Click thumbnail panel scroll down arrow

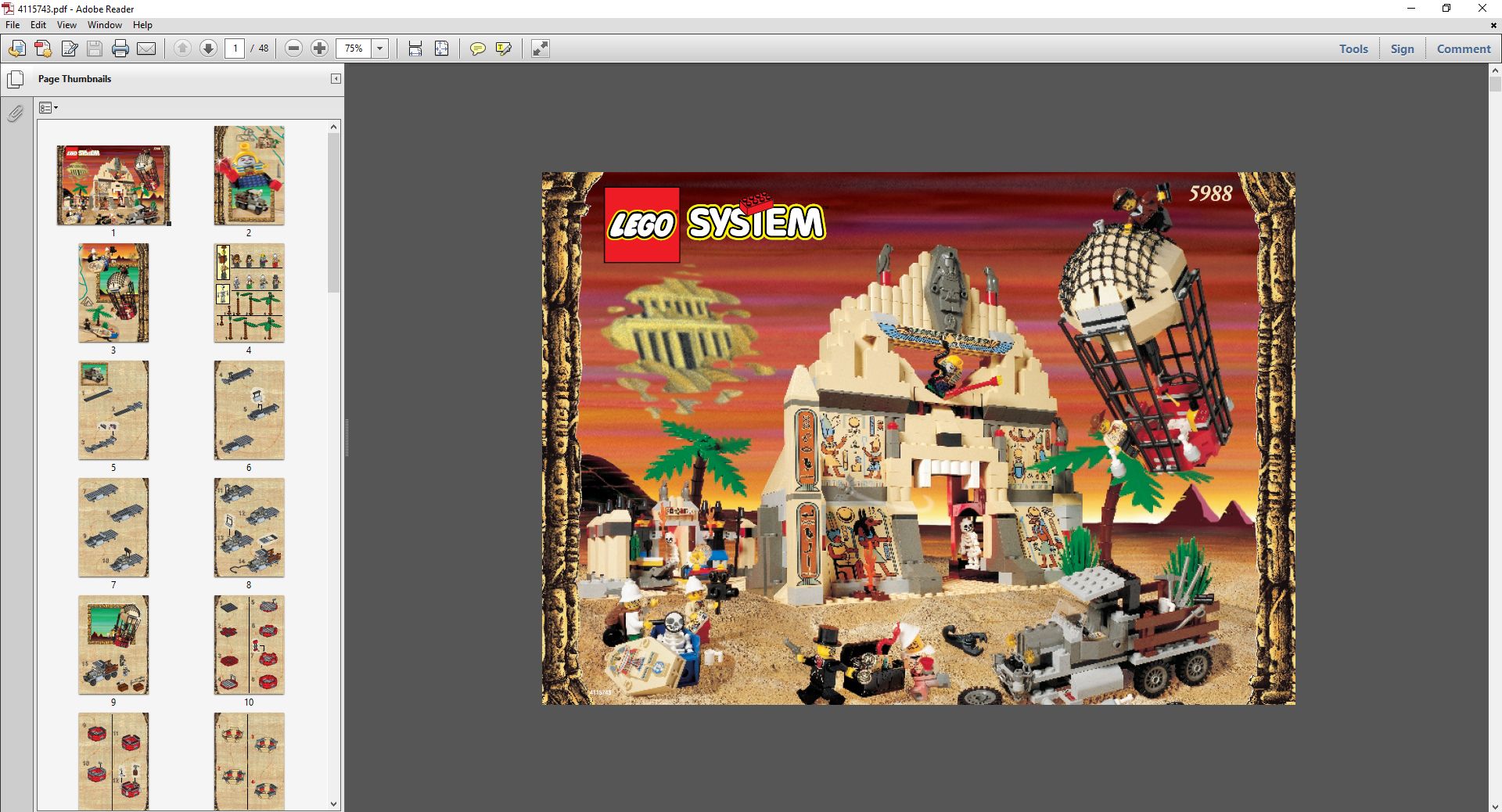coord(334,803)
